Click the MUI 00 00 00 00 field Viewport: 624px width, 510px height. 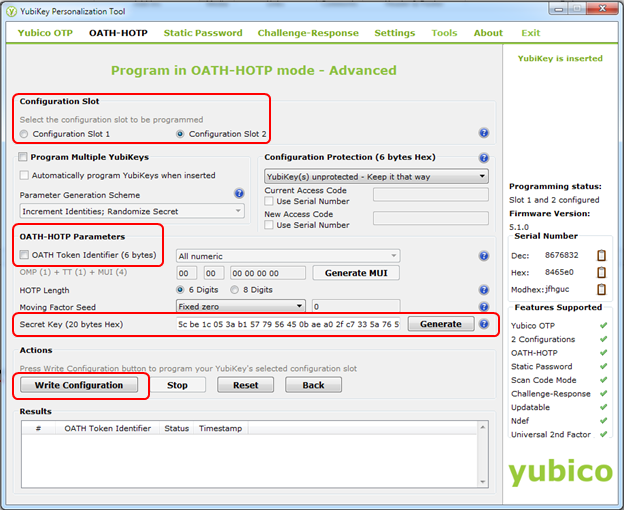pyautogui.click(x=268, y=273)
